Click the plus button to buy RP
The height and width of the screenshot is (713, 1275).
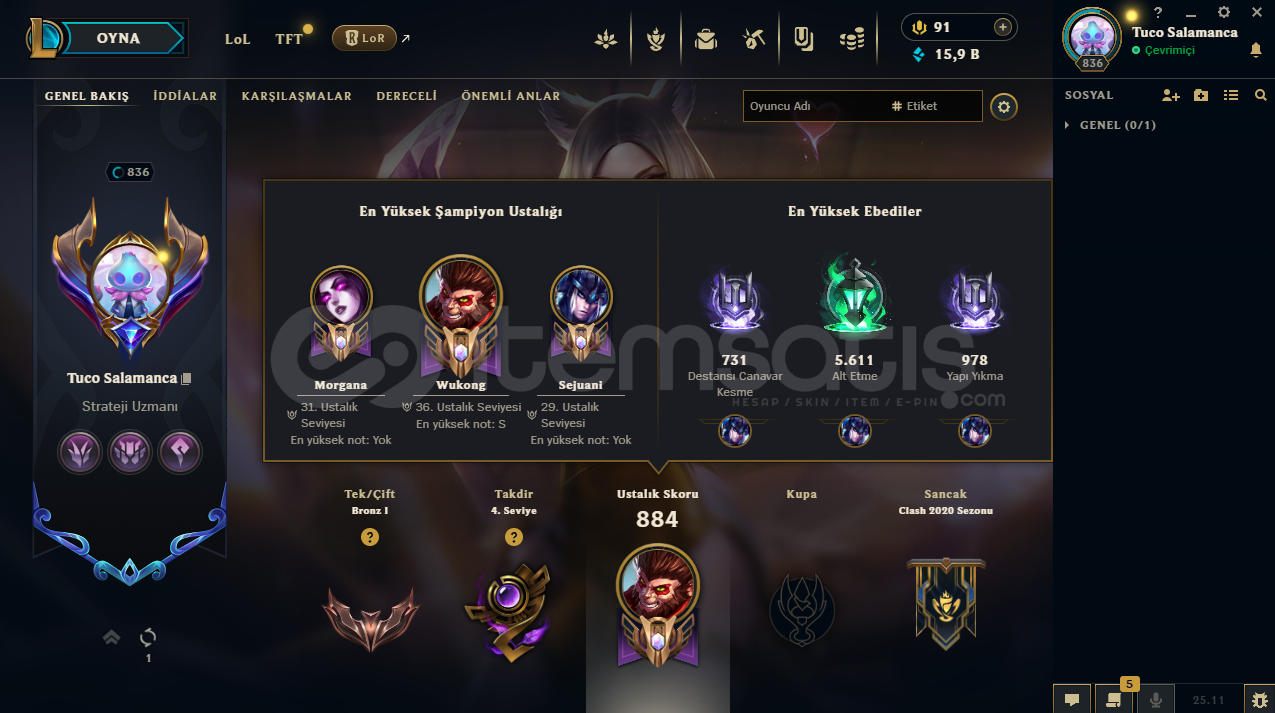pos(1002,27)
